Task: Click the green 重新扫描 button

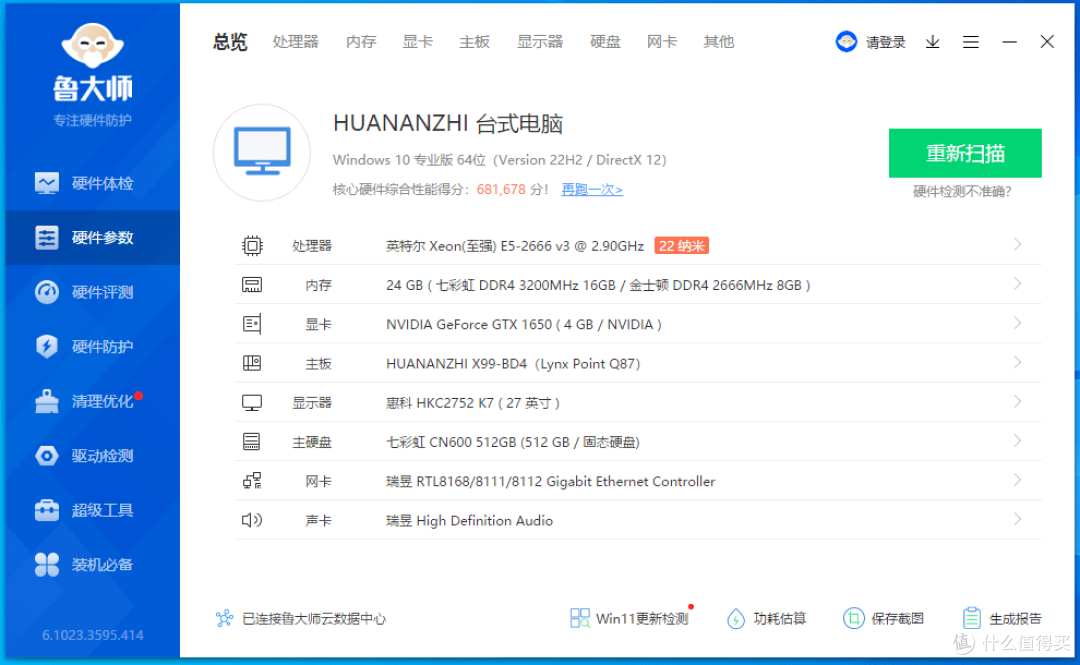Action: 965,153
